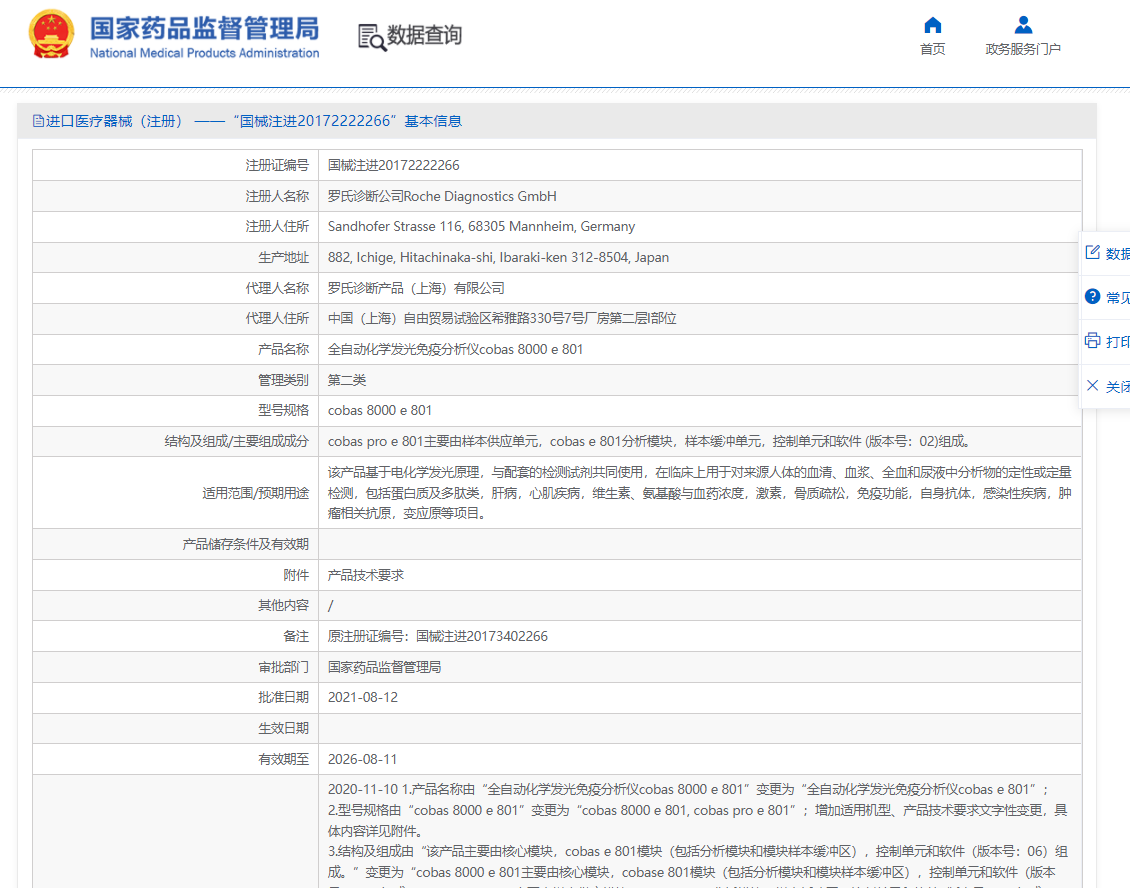Click the 注册证编号 row label
Screen dimensions: 1130x888
pos(277,165)
